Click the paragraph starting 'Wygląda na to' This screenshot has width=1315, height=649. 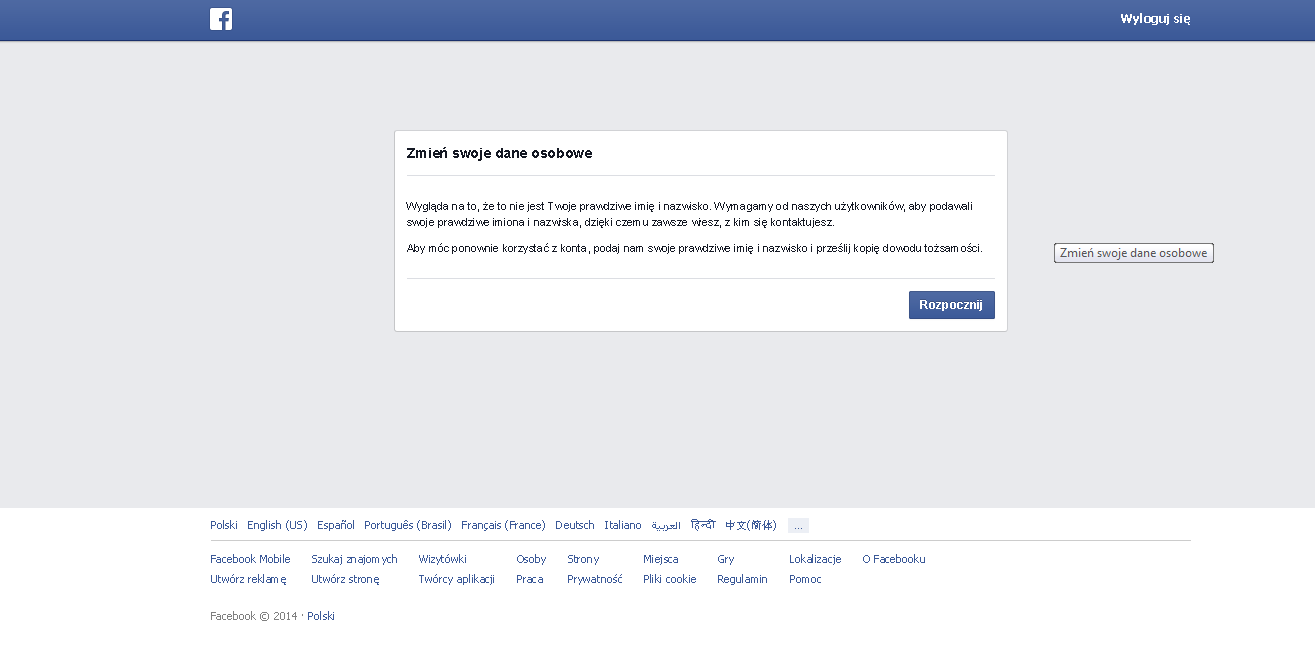[690, 214]
